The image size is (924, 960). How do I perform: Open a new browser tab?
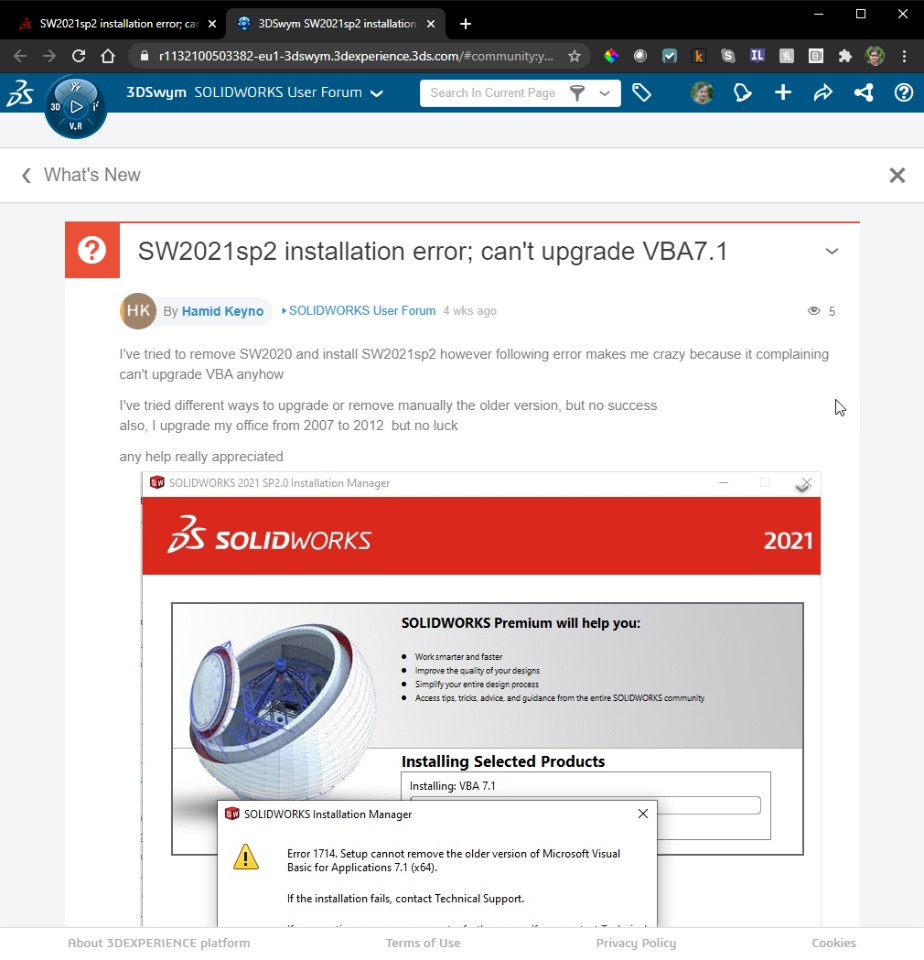(465, 24)
